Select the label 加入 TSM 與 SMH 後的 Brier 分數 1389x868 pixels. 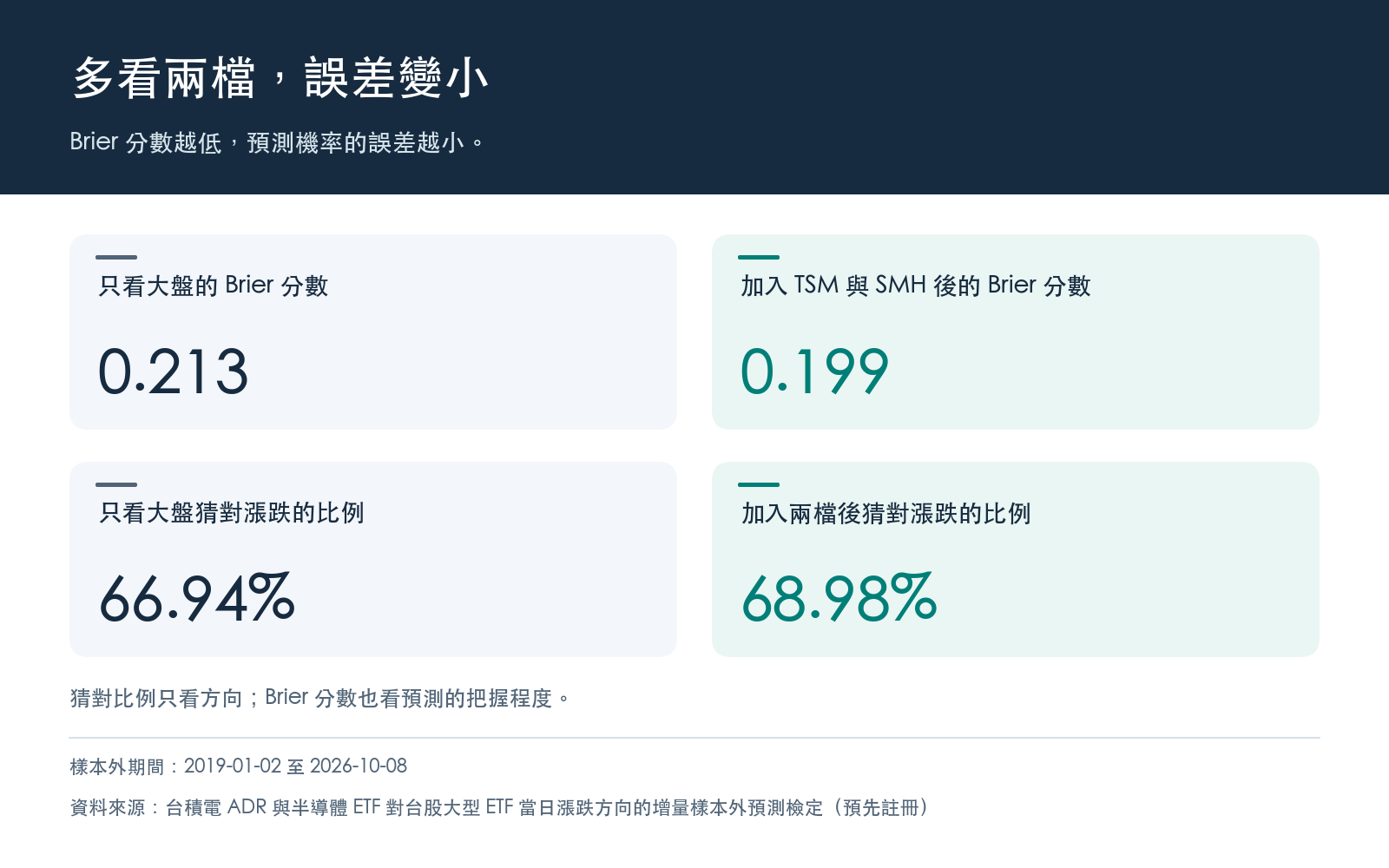tap(916, 286)
